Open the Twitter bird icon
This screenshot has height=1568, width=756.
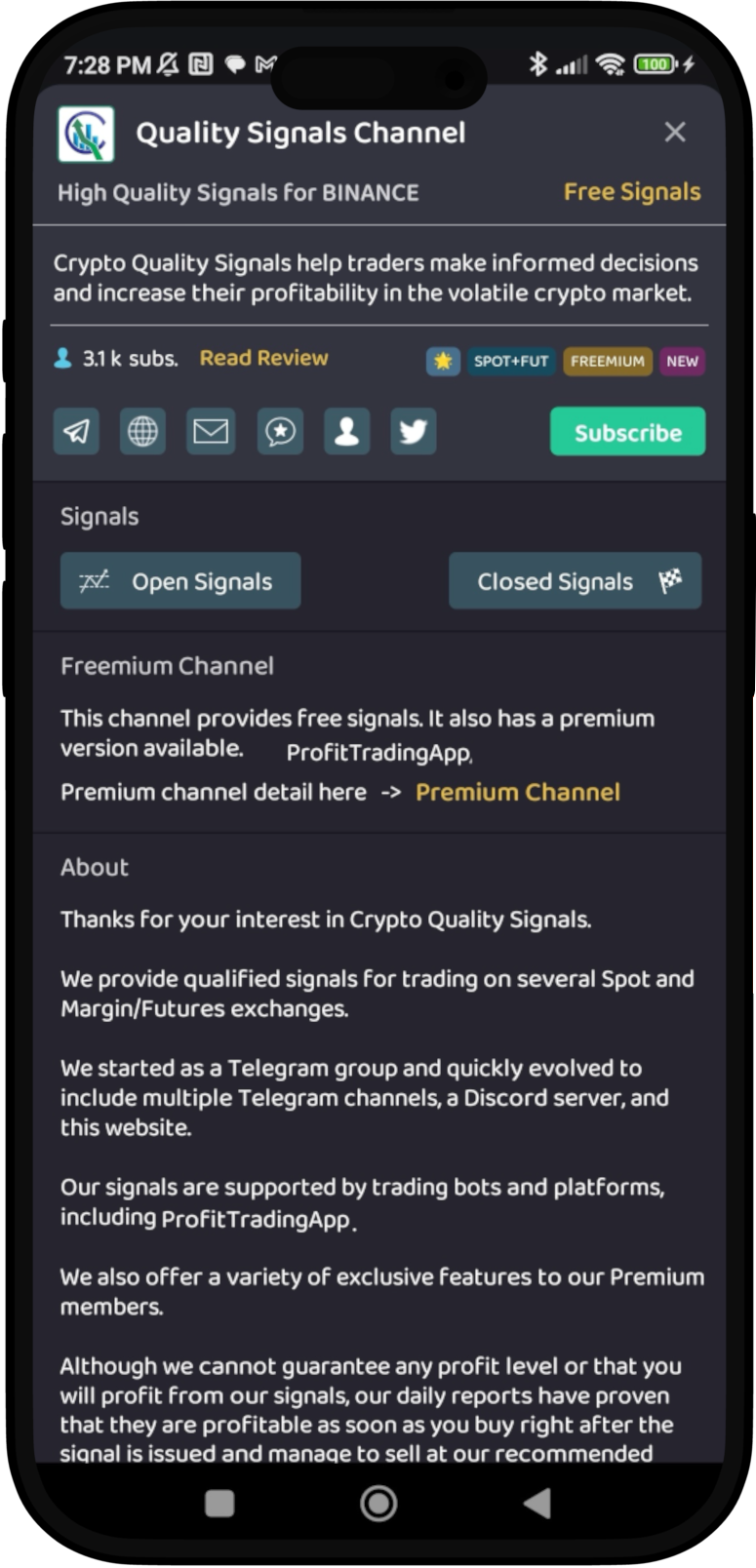(414, 431)
